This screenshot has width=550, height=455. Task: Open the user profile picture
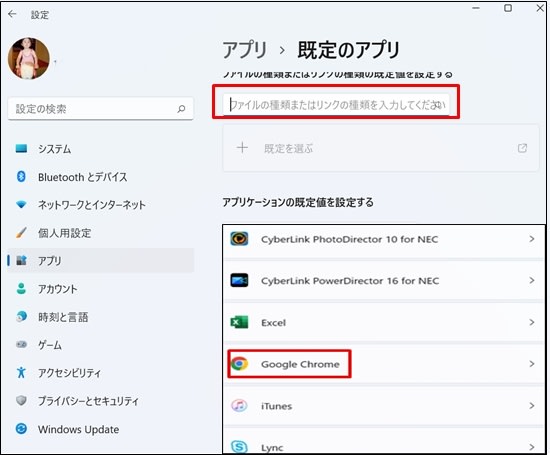coord(29,59)
